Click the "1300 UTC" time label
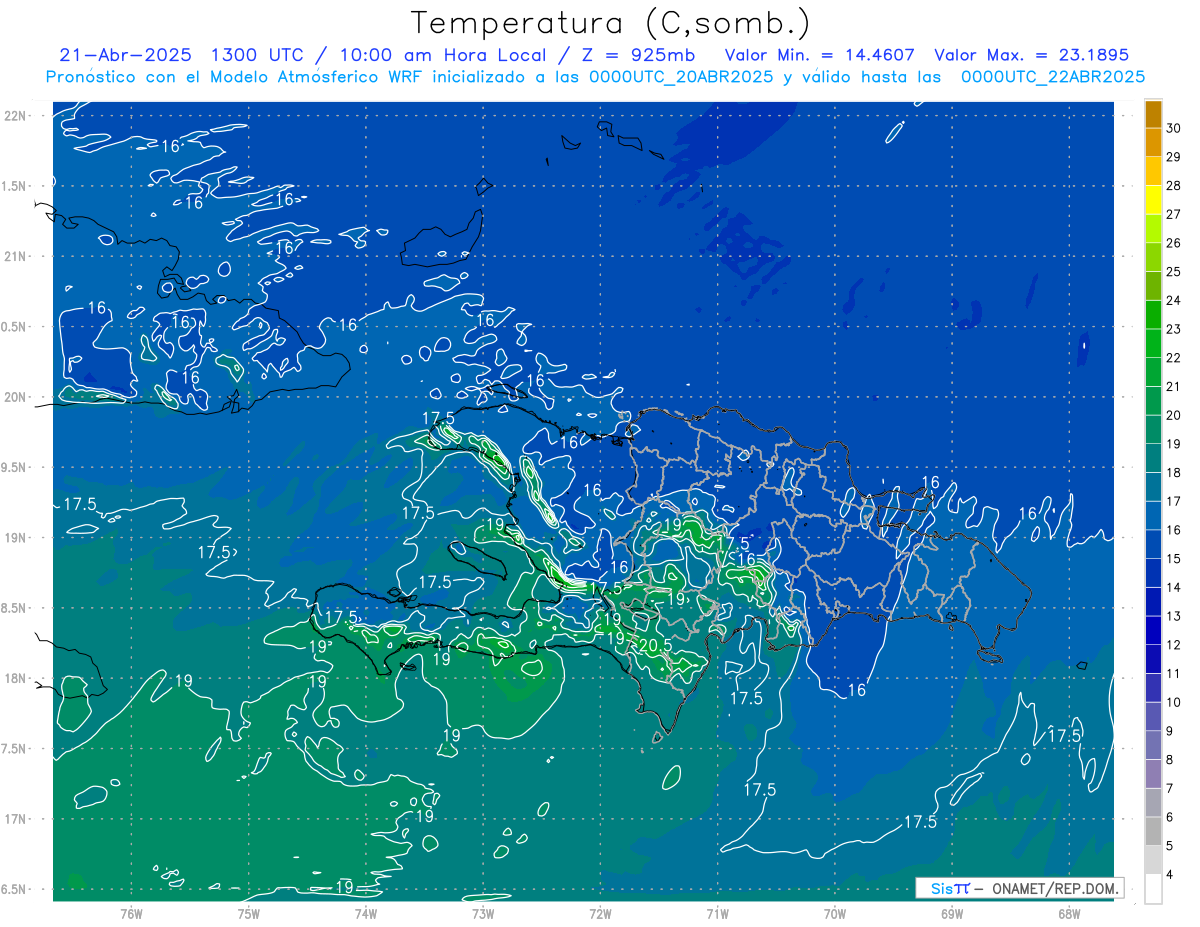The image size is (1200, 927). 256,55
